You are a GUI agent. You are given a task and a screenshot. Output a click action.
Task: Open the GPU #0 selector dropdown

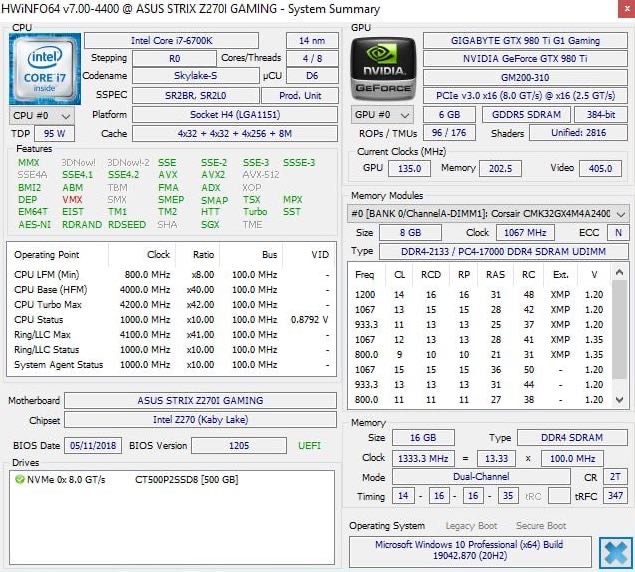[382, 115]
